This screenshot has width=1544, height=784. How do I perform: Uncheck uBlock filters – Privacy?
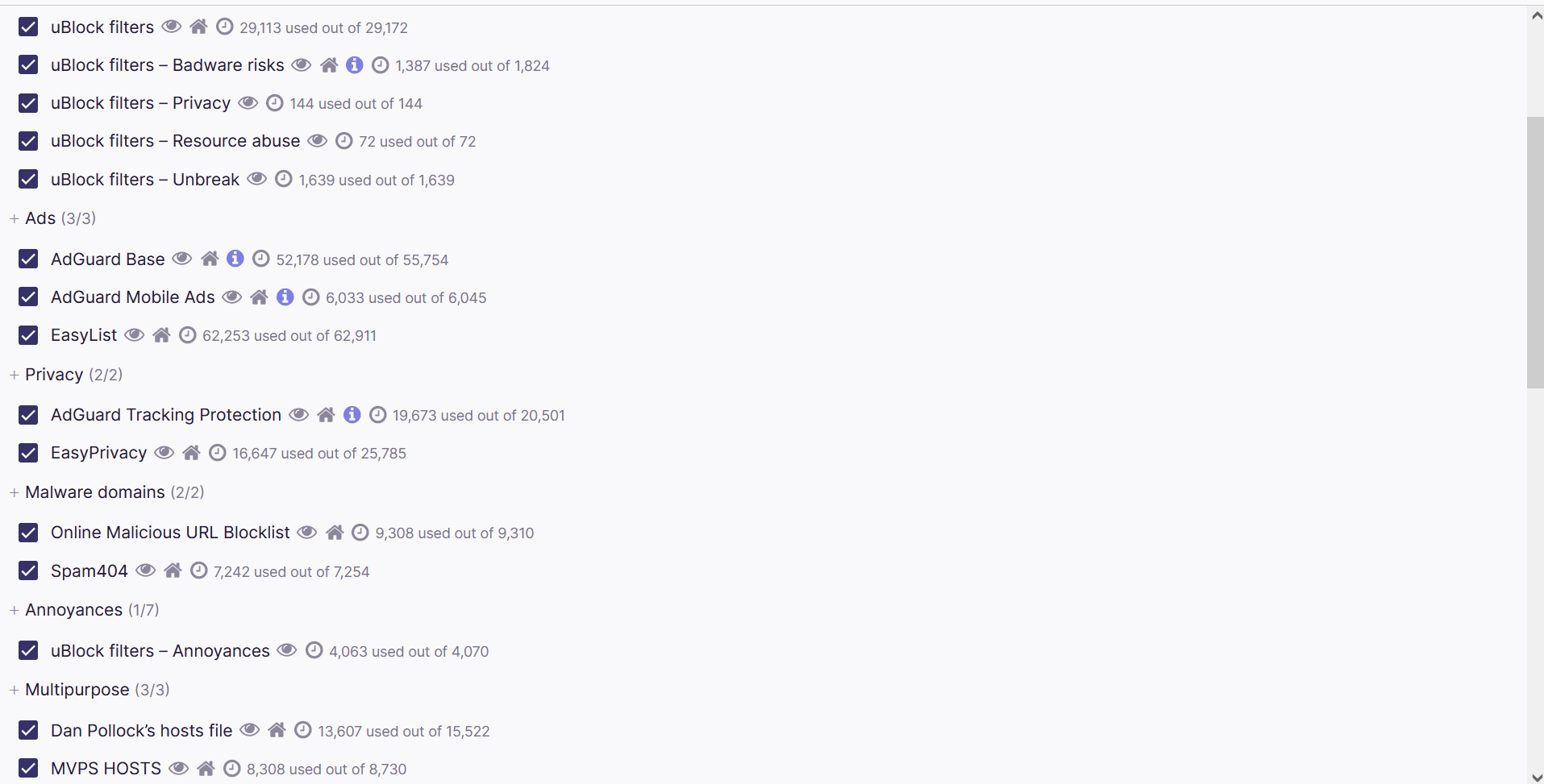pos(29,102)
